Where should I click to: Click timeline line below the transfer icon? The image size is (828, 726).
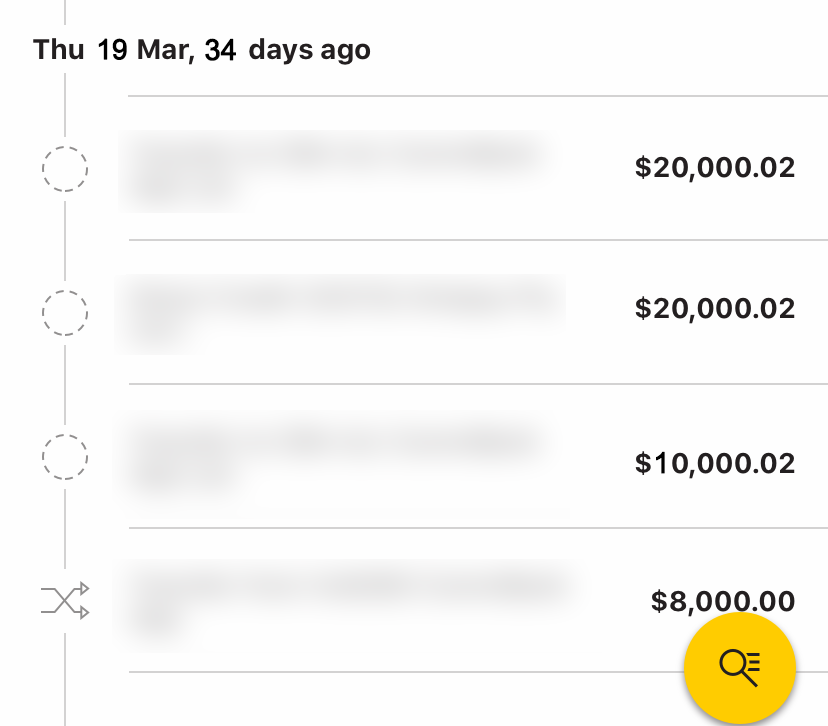[65, 680]
